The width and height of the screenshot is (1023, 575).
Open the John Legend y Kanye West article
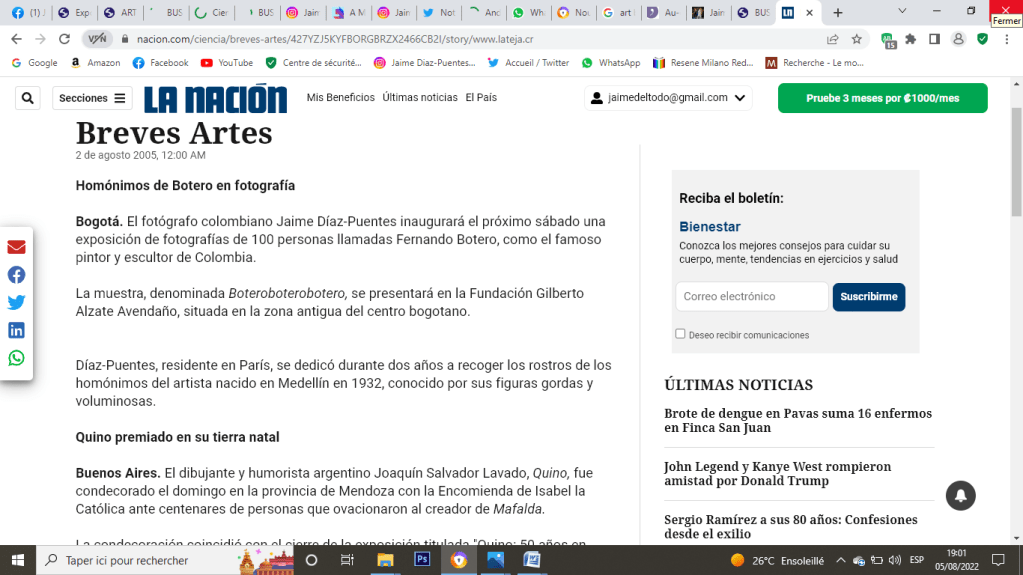777,474
